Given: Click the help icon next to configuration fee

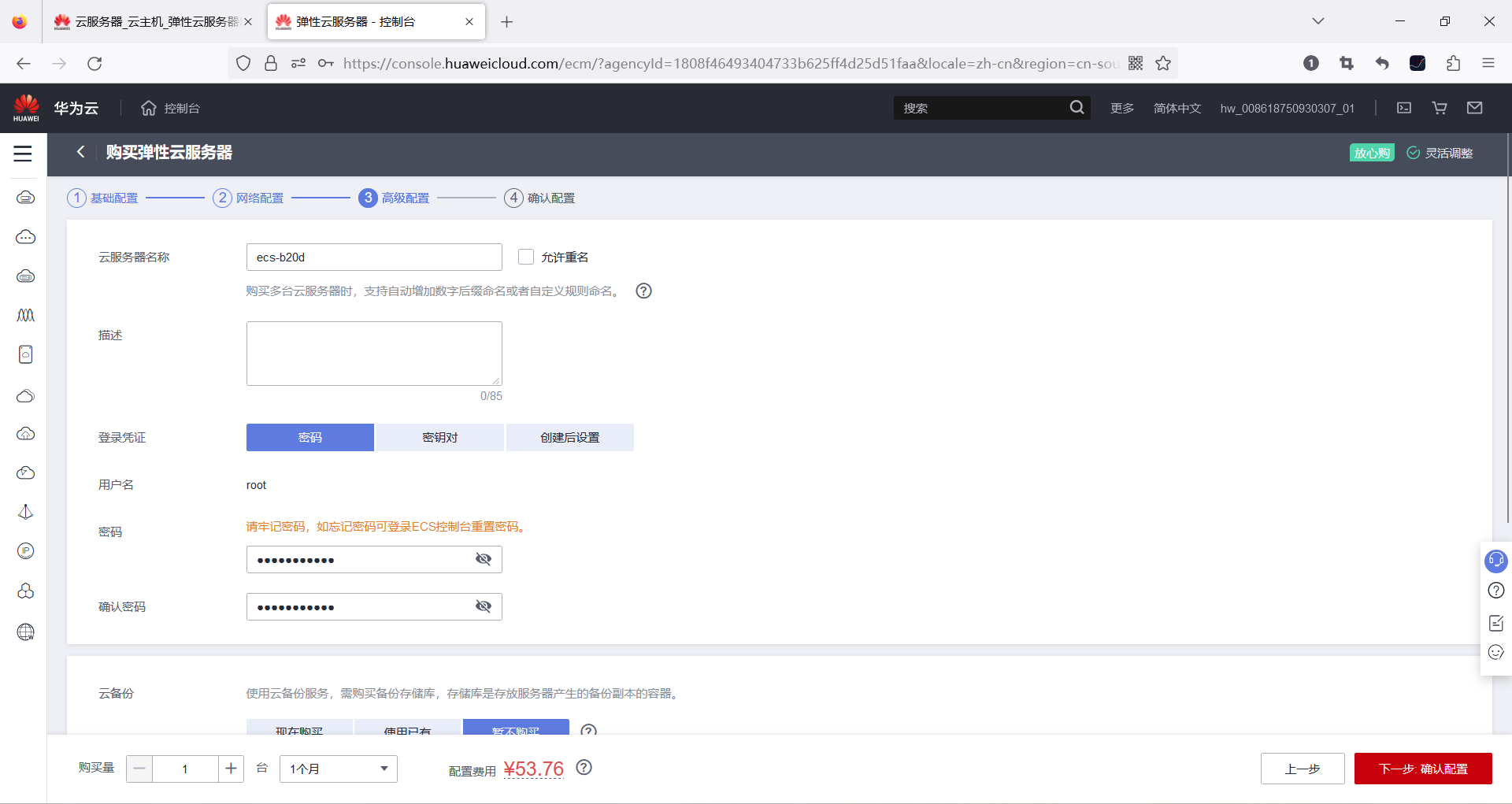Looking at the screenshot, I should [x=584, y=768].
